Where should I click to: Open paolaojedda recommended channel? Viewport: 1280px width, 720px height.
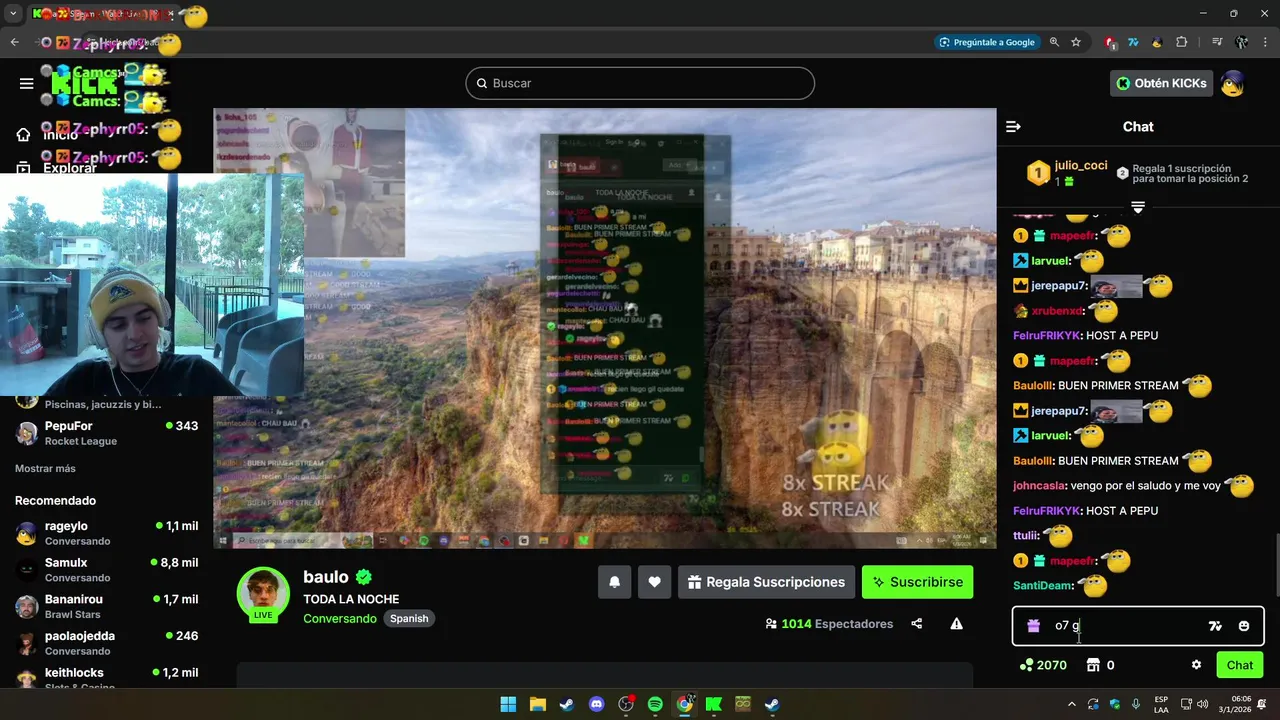pos(106,643)
